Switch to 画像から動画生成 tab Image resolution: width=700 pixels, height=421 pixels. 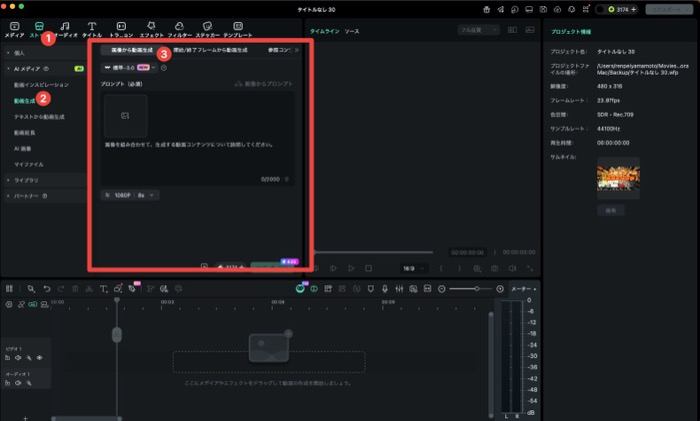pyautogui.click(x=132, y=50)
